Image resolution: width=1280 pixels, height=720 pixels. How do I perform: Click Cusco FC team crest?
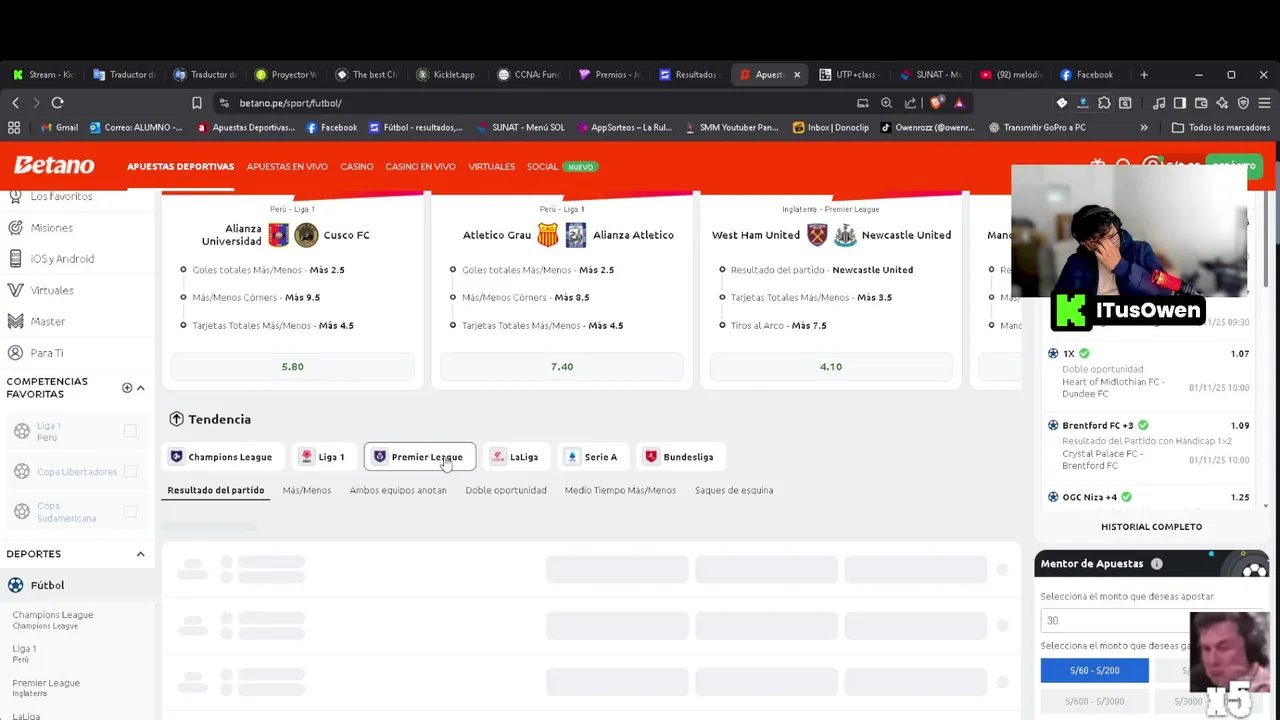click(306, 235)
